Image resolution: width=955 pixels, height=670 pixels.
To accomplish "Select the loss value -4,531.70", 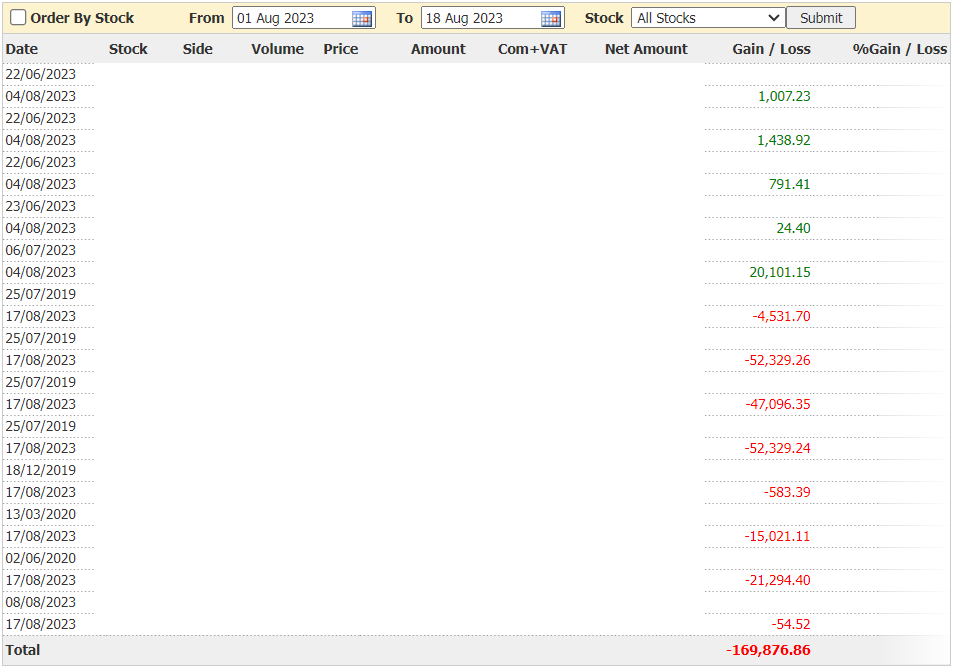I will click(781, 316).
